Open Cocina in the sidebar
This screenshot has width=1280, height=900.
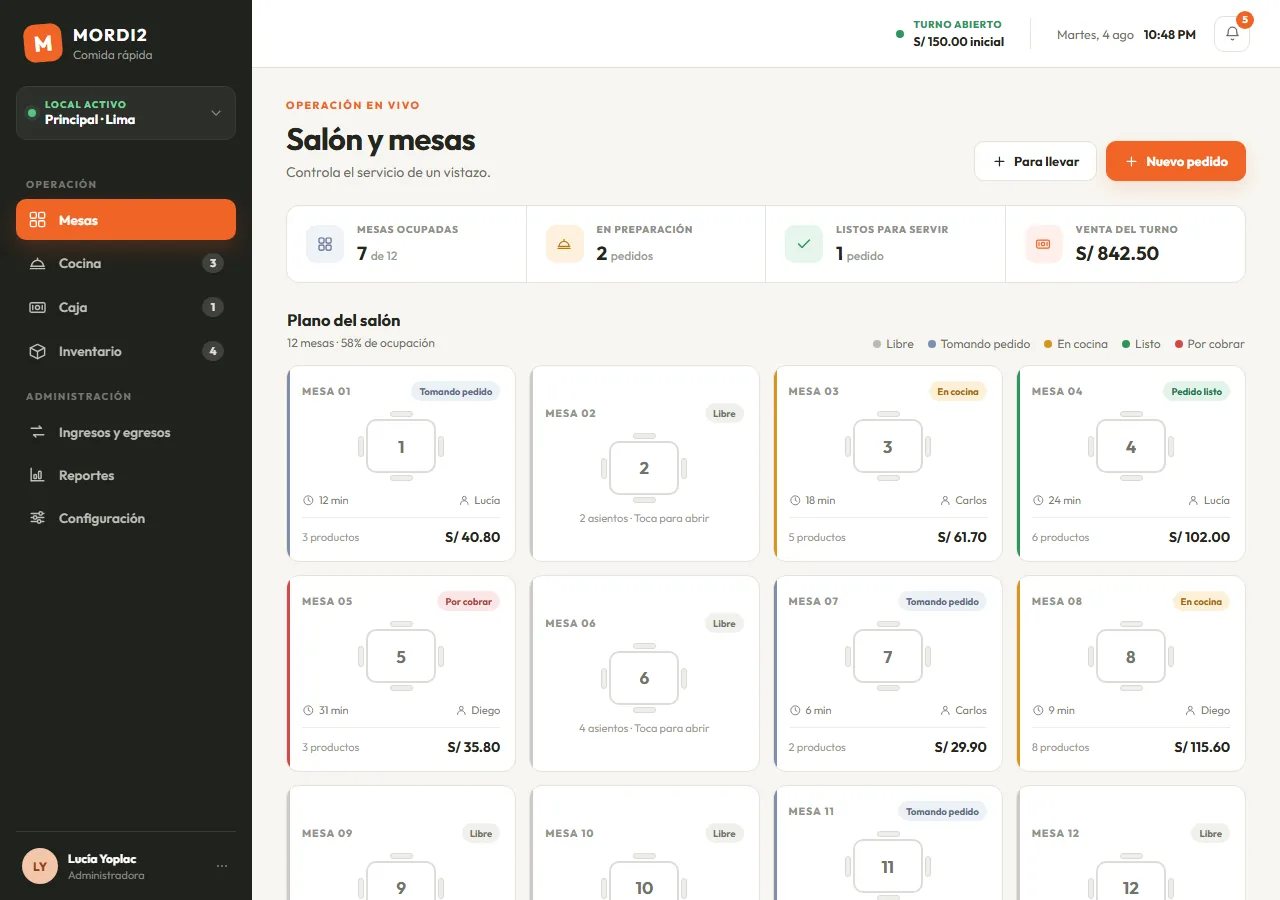point(126,264)
